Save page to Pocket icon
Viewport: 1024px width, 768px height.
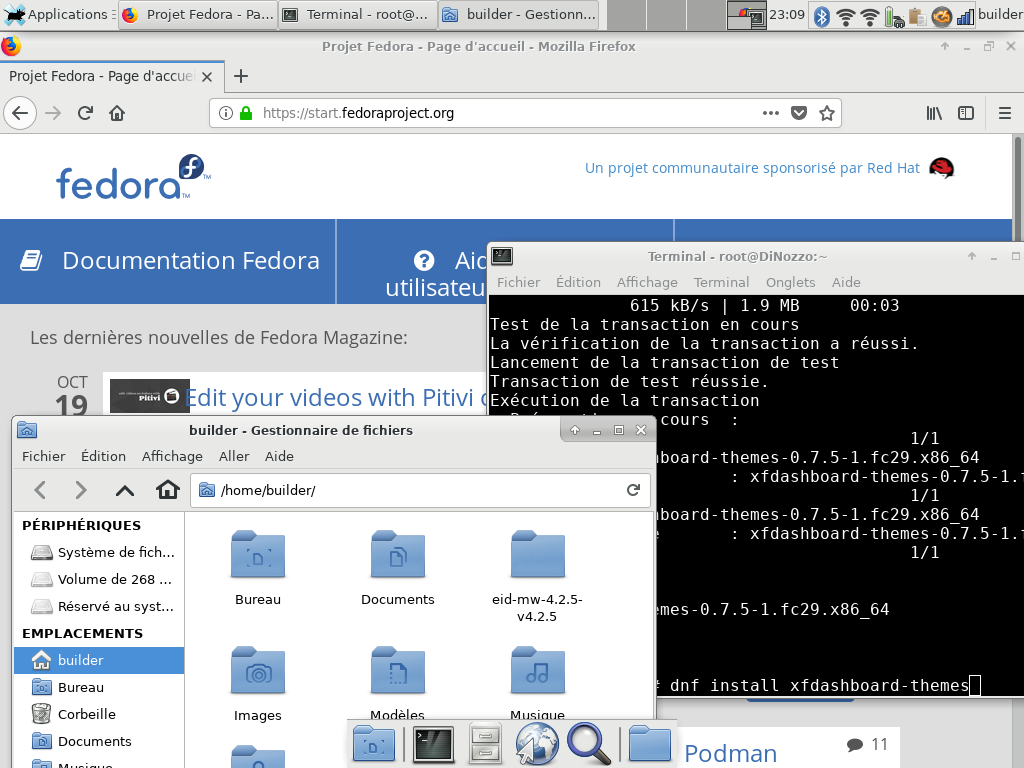(799, 113)
